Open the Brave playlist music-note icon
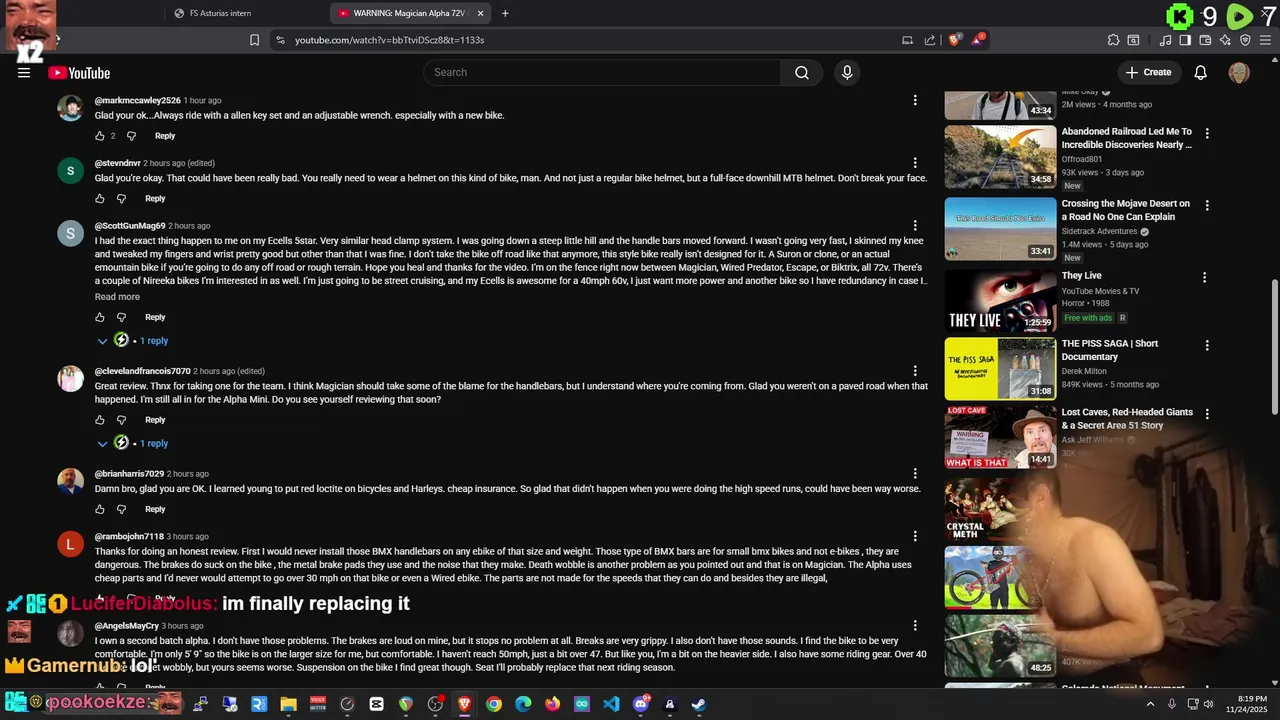Image resolution: width=1280 pixels, height=720 pixels. (1165, 40)
